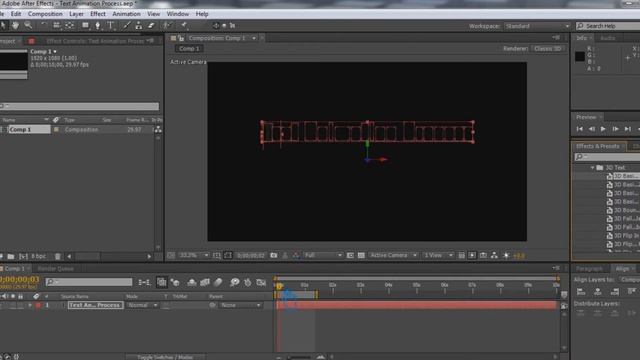Select the Roto Brush tool
The image size is (640, 360).
click(167, 25)
